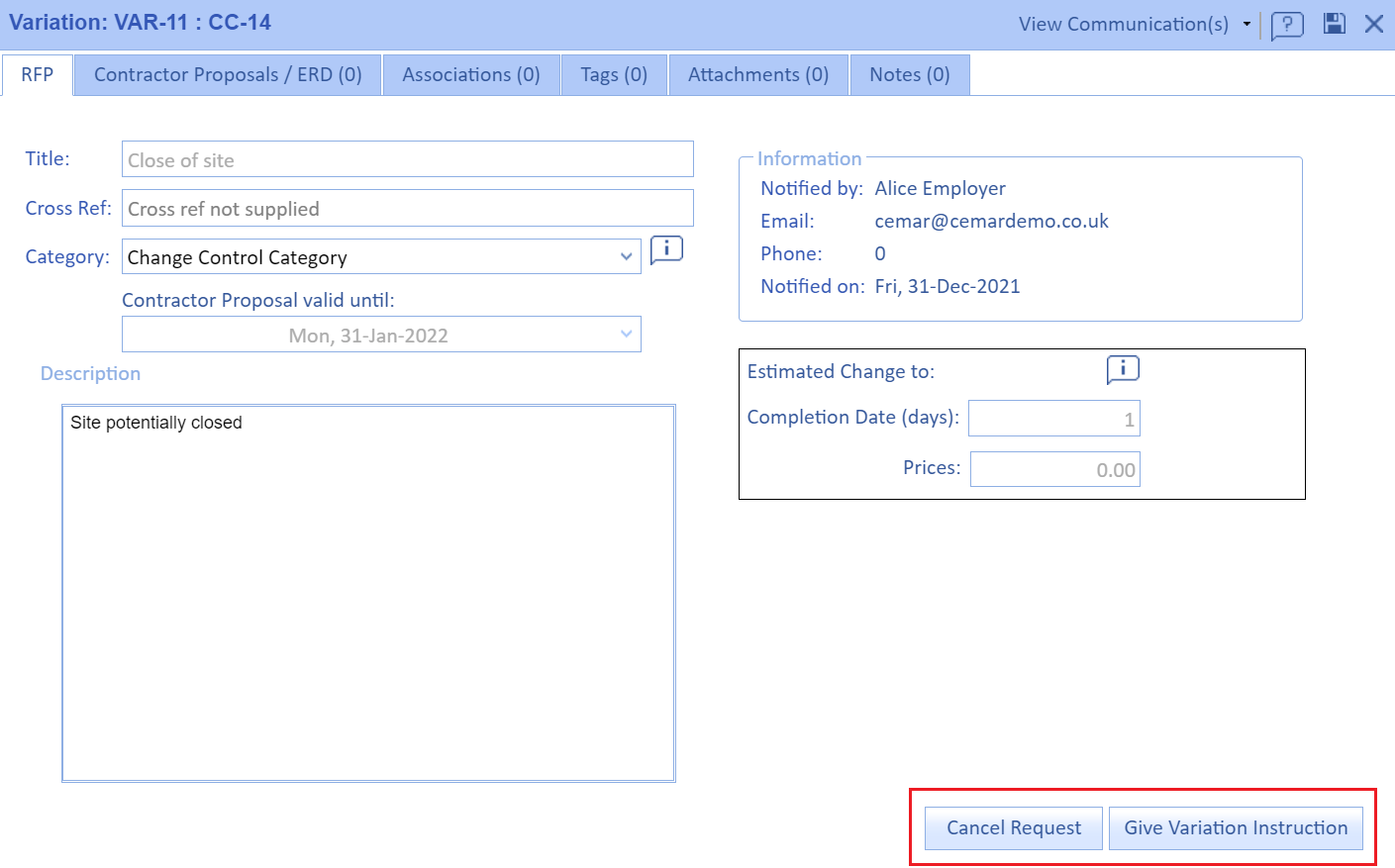Open the Attachments tab

(758, 75)
